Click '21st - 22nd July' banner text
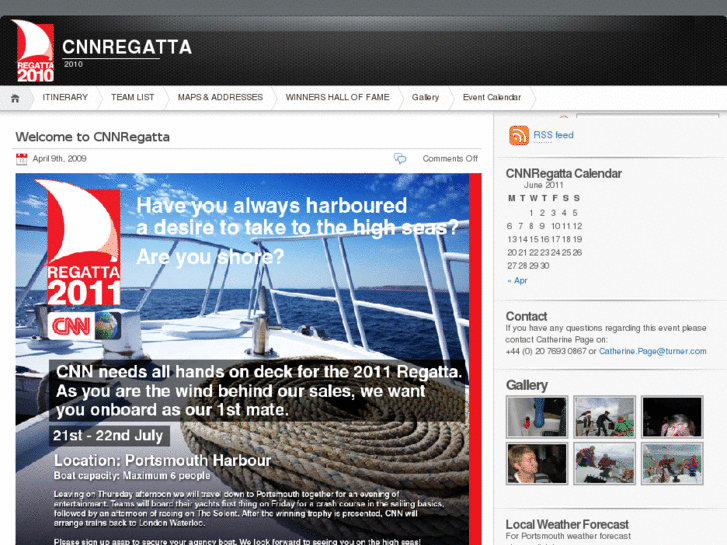This screenshot has width=727, height=545. 108,436
